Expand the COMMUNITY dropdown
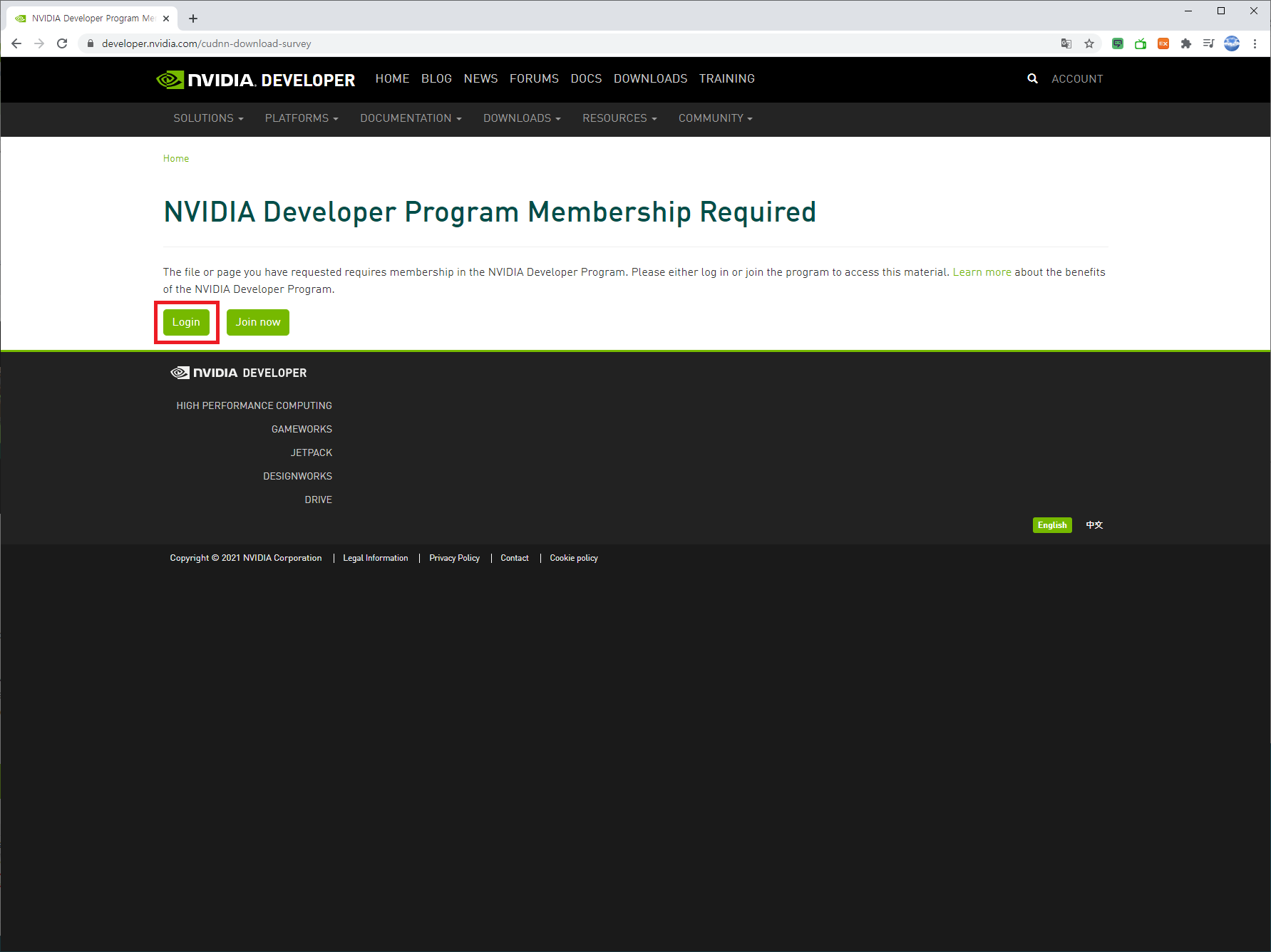The width and height of the screenshot is (1271, 952). coord(715,118)
